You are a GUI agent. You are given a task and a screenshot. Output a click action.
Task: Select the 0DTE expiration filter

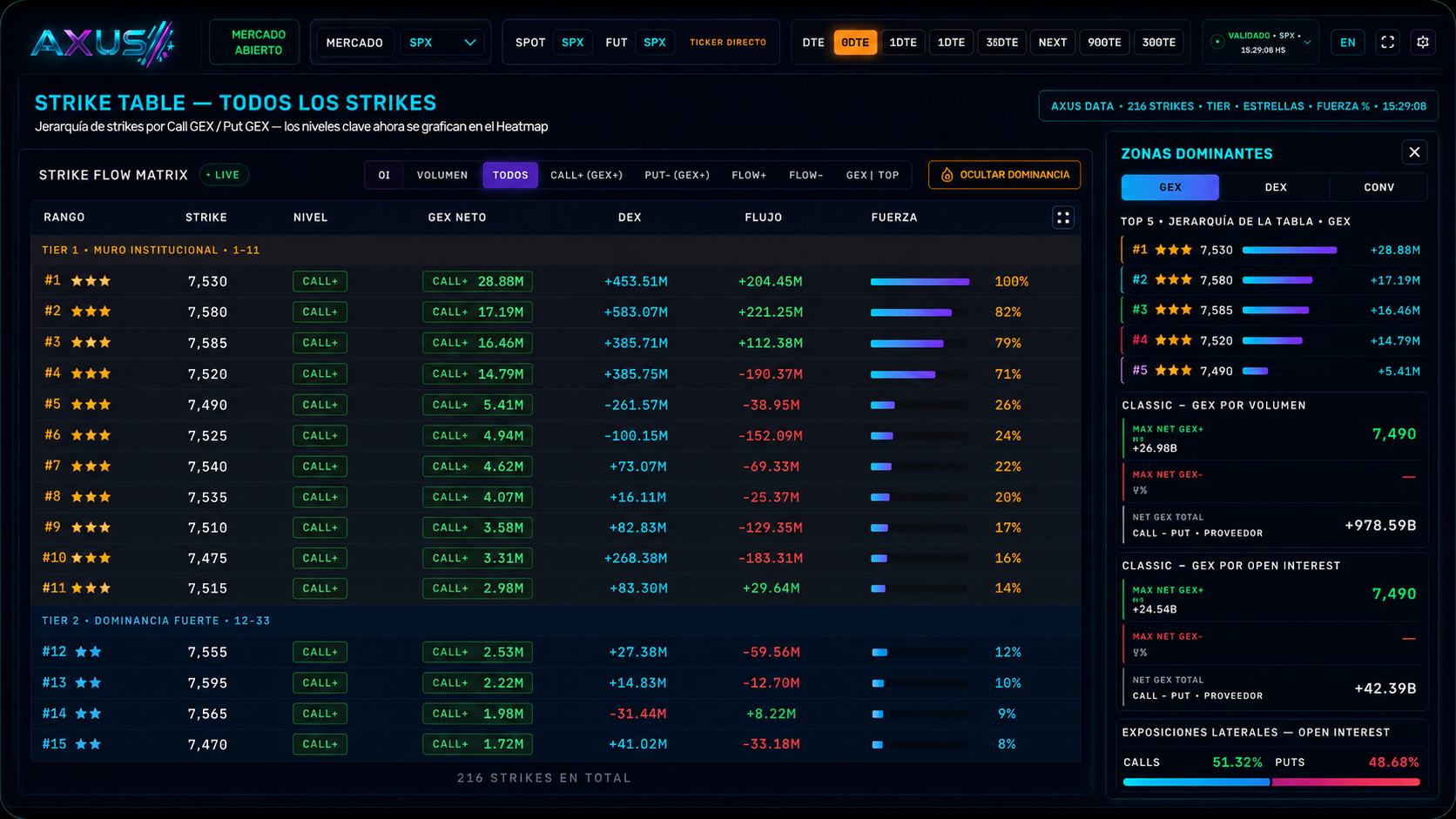[x=855, y=42]
